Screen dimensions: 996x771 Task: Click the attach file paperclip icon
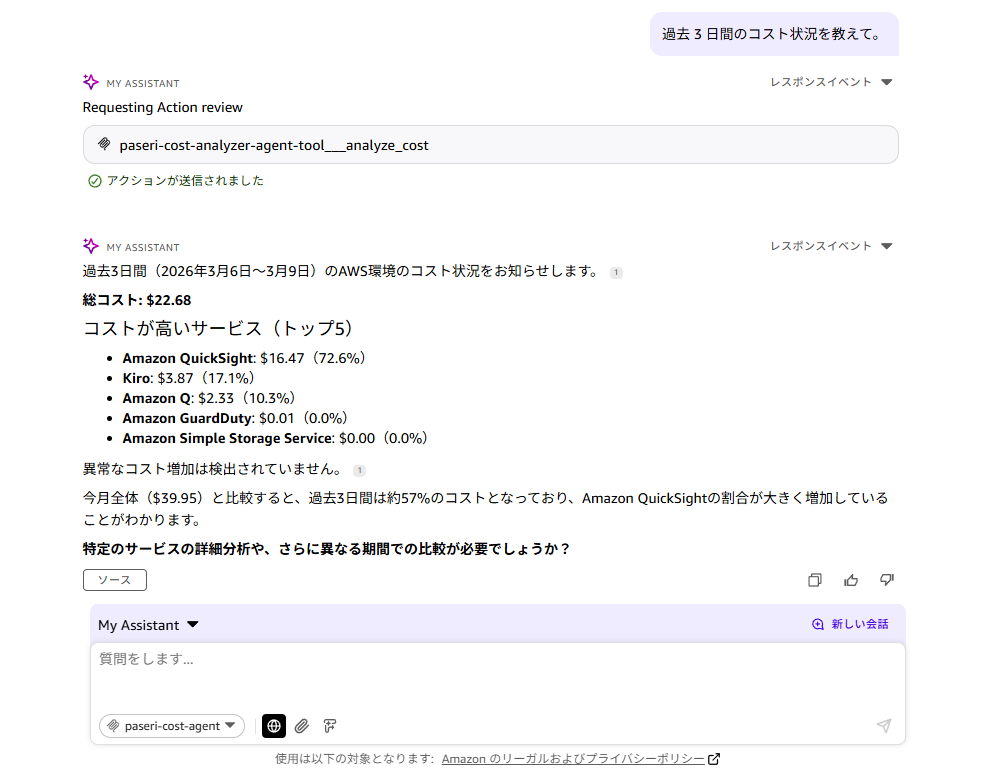click(301, 726)
